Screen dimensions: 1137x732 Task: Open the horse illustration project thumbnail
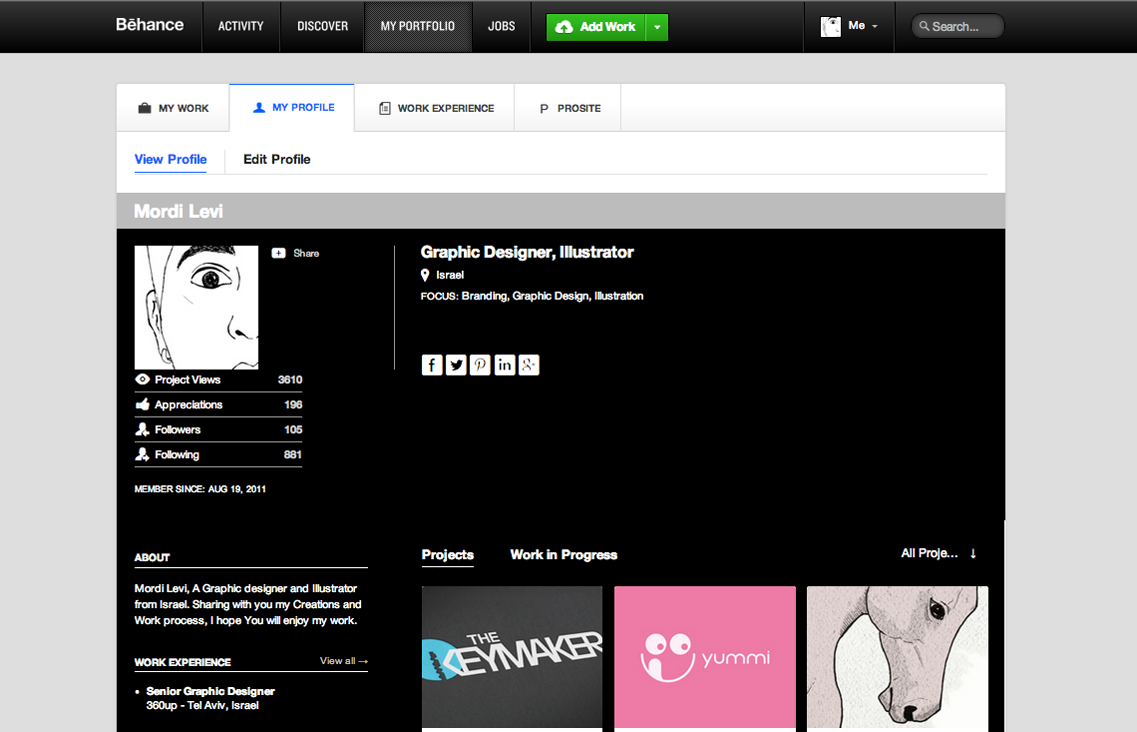[898, 657]
